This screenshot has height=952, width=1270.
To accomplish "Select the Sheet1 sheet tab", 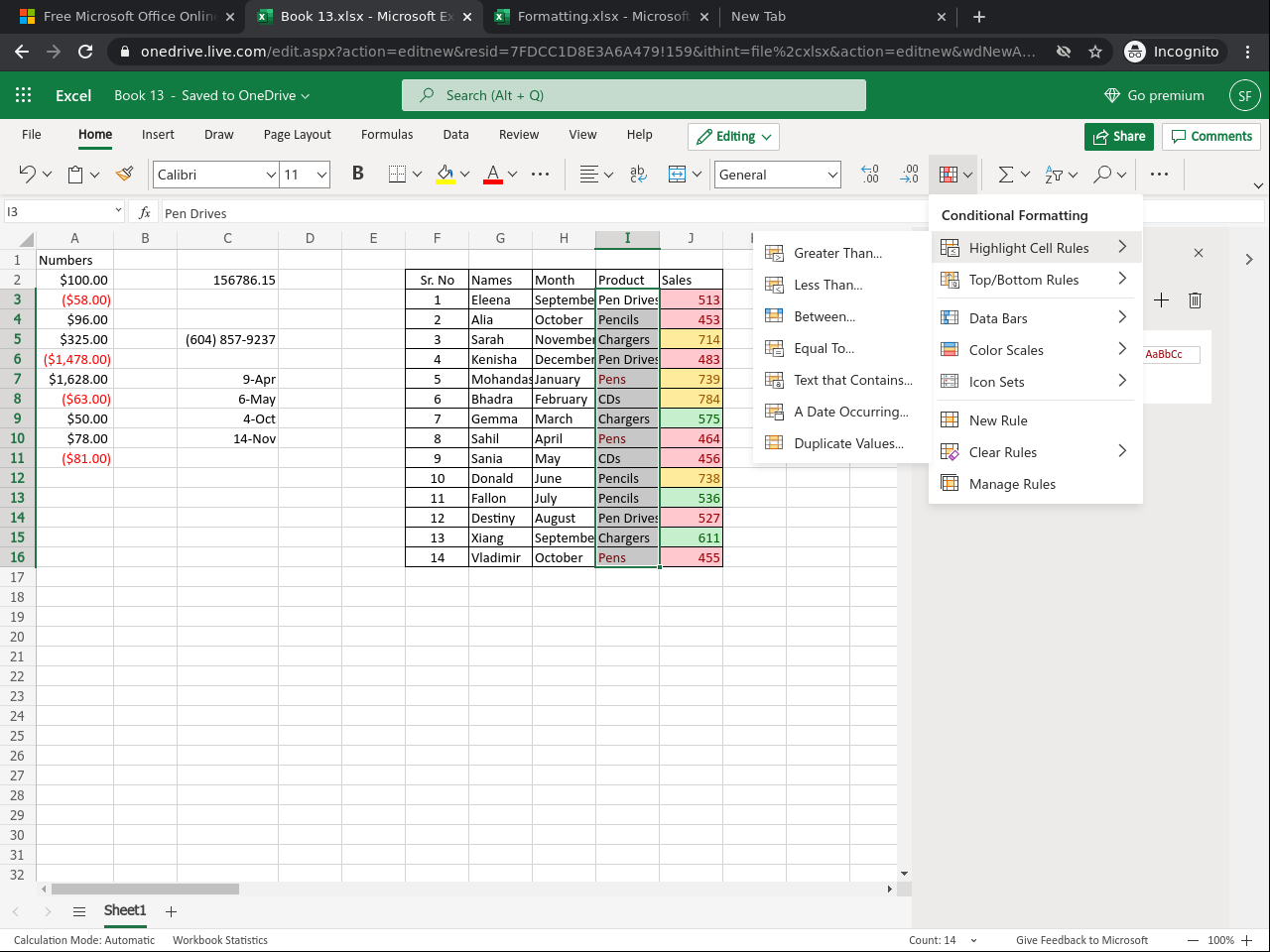I will click(x=125, y=910).
